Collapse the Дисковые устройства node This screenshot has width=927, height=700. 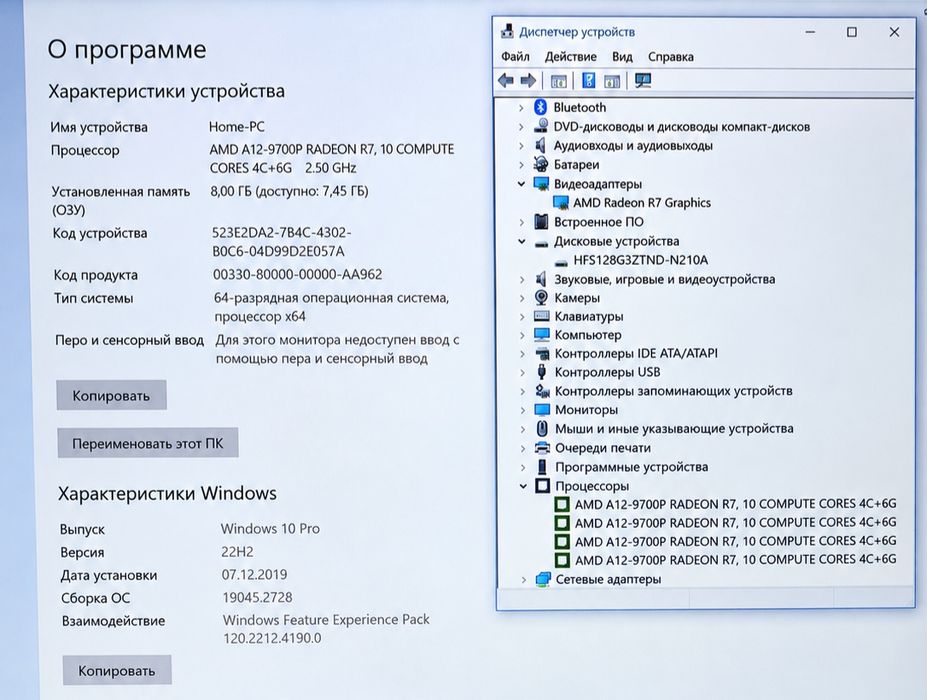(x=521, y=241)
